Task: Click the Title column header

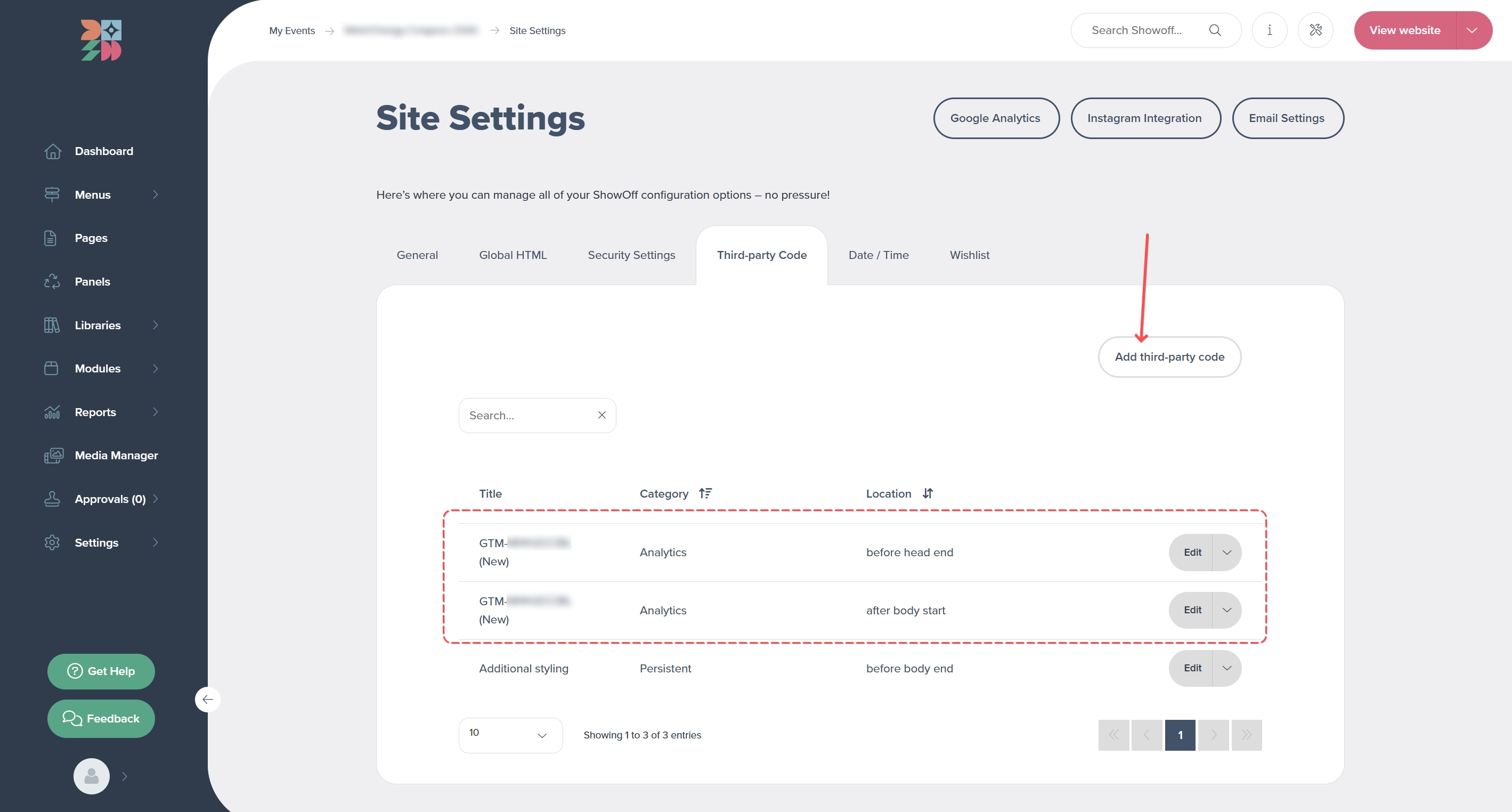Action: pyautogui.click(x=490, y=494)
